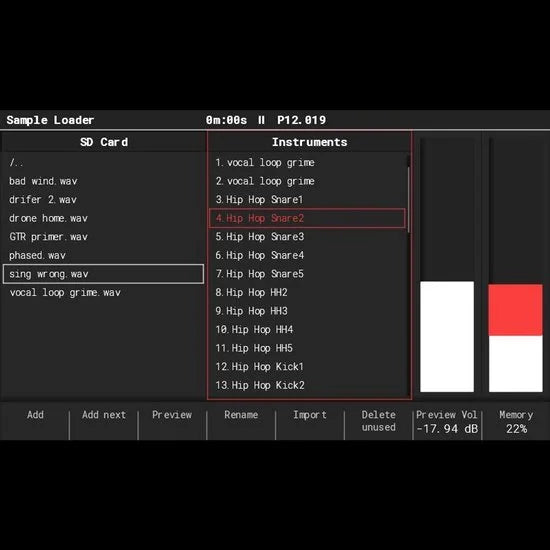Click the Preview Vol level bar
This screenshot has width=550, height=550.
tap(447, 265)
